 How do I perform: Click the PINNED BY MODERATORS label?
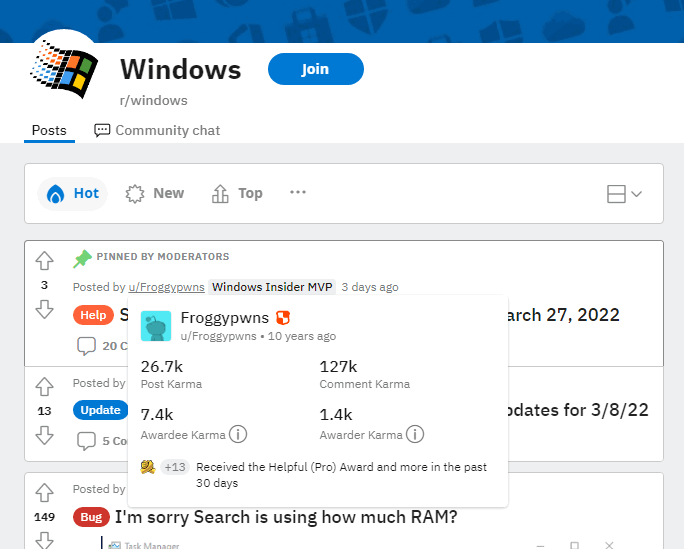click(x=163, y=256)
